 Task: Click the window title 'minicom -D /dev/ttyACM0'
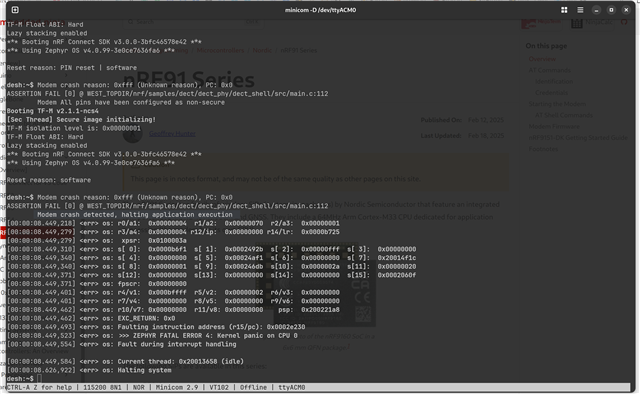pyautogui.click(x=320, y=10)
